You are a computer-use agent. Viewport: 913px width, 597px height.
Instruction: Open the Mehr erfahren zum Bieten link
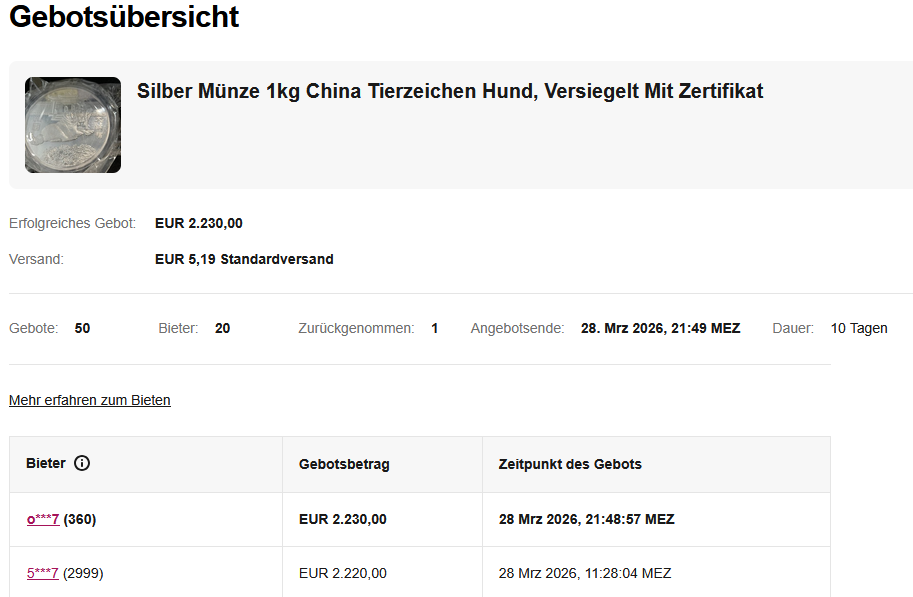coord(90,400)
